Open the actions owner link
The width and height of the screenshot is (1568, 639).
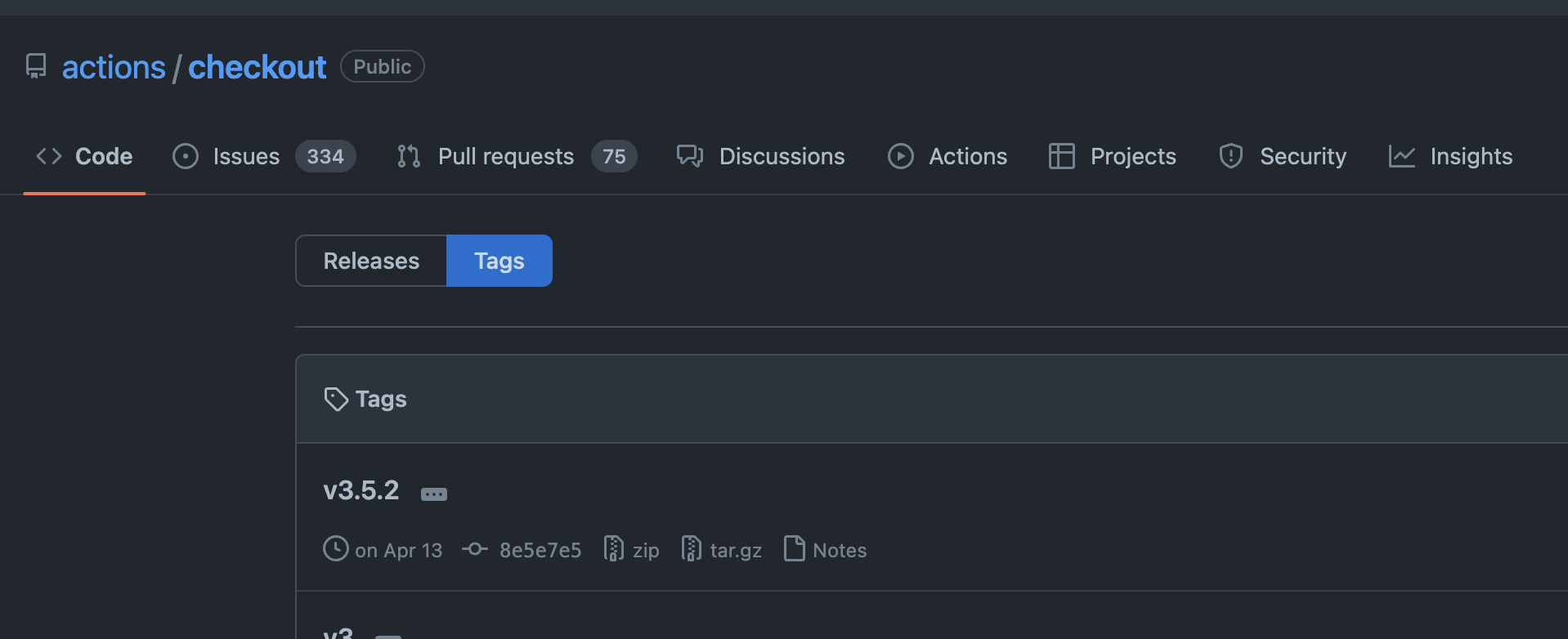[x=114, y=67]
